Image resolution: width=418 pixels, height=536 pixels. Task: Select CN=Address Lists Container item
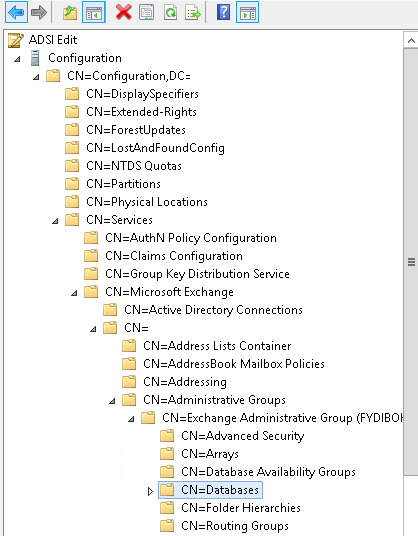207,346
